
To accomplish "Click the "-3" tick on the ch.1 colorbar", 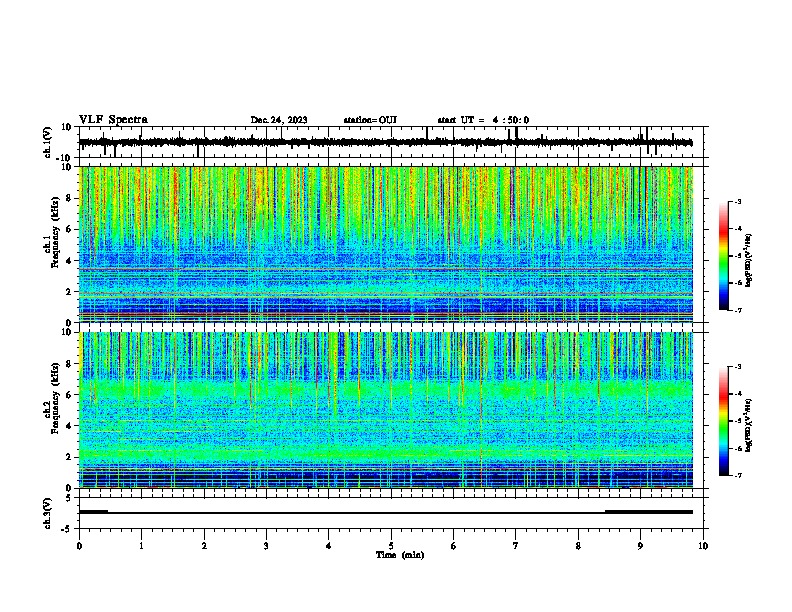I will 737,201.
